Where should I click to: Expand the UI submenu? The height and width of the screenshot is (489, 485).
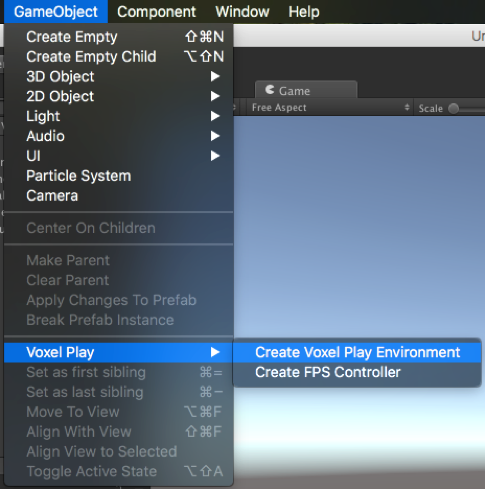(119, 156)
